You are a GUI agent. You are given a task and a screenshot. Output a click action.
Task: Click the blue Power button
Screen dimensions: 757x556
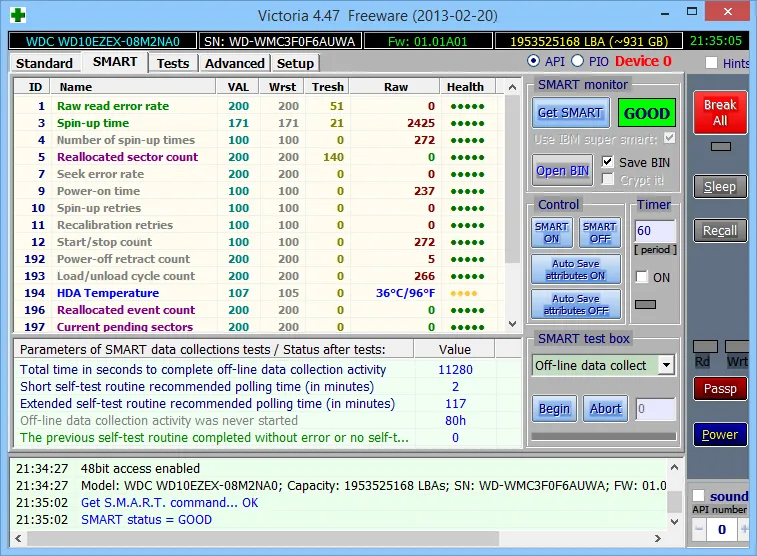tap(720, 435)
